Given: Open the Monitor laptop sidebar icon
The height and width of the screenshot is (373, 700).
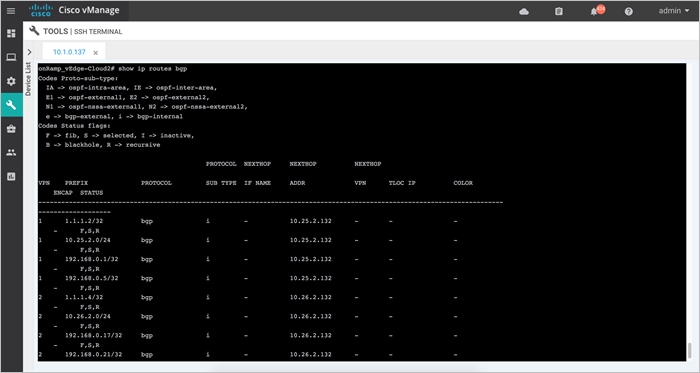Looking at the screenshot, I should tap(11, 57).
